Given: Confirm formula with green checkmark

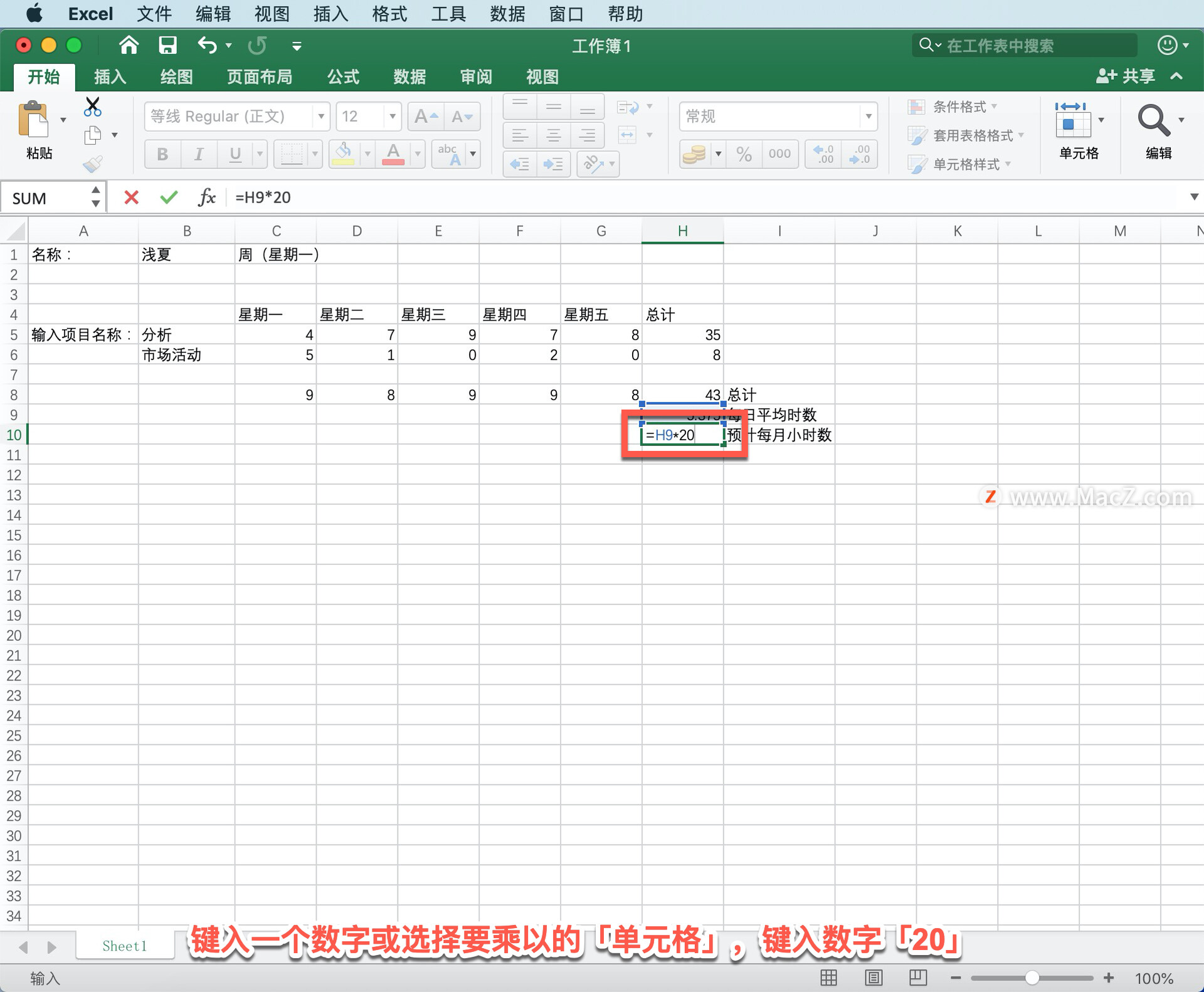Looking at the screenshot, I should (169, 198).
